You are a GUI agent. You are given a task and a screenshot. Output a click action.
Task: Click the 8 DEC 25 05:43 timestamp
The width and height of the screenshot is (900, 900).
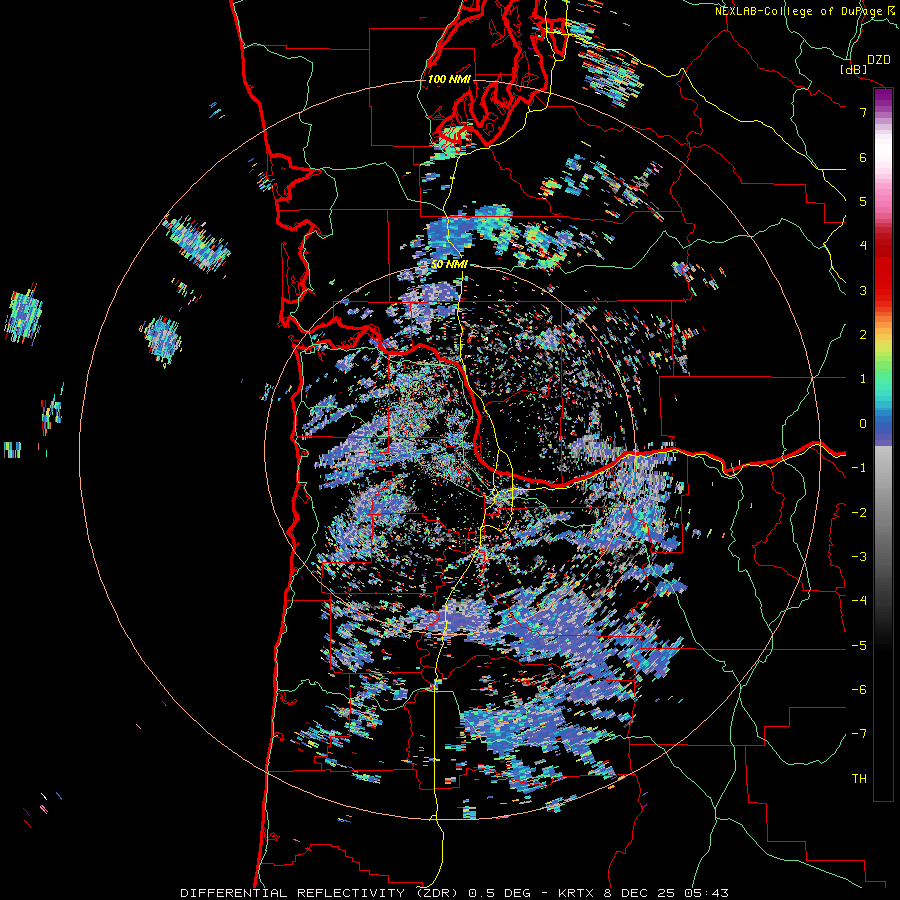tap(666, 893)
